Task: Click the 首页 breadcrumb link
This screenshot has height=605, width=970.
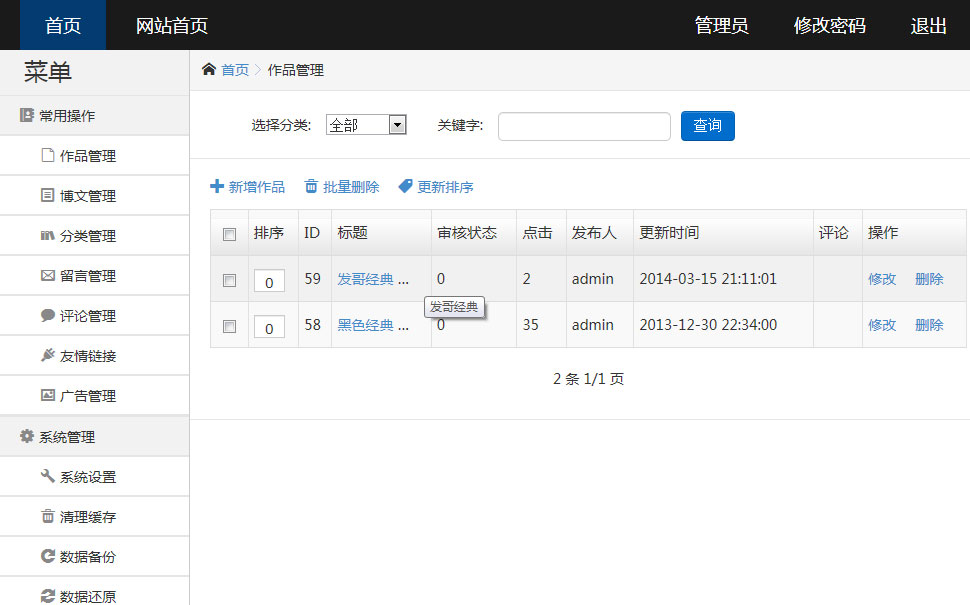Action: point(235,70)
